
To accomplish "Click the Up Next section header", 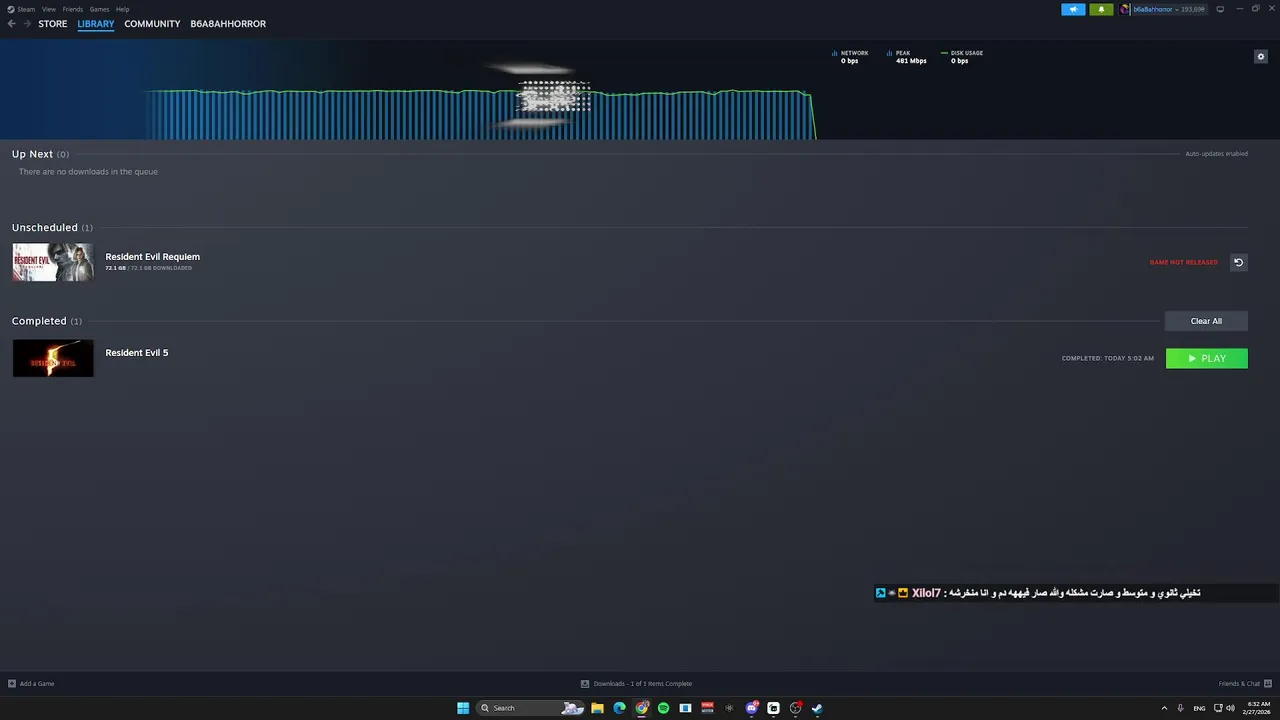I will coord(40,154).
